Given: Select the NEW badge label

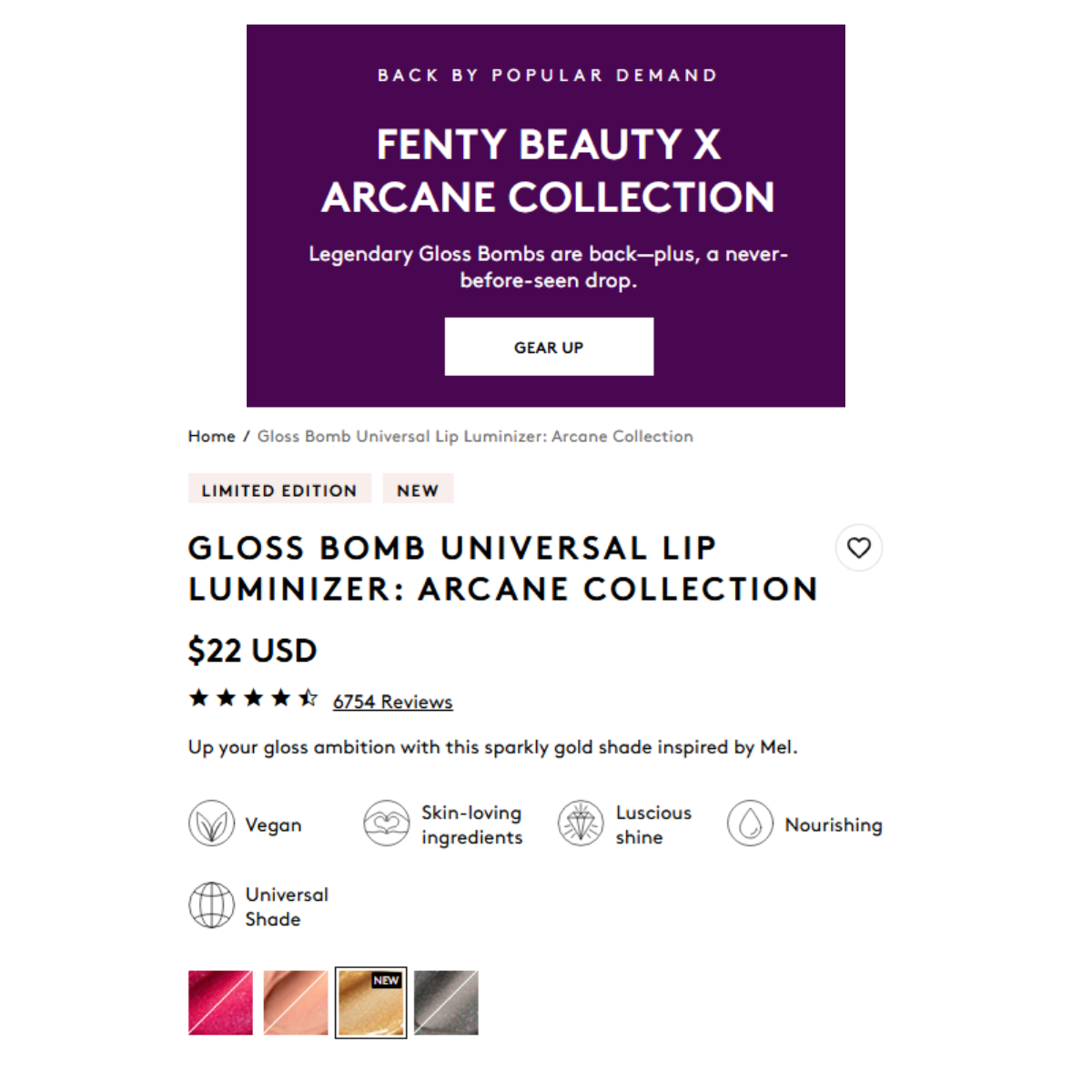Looking at the screenshot, I should (418, 489).
